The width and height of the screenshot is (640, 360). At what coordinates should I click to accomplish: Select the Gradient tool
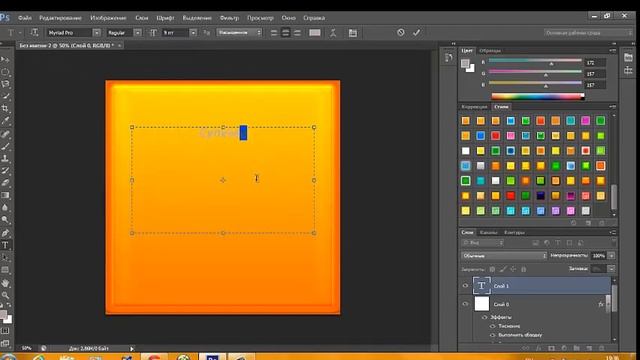click(5, 195)
